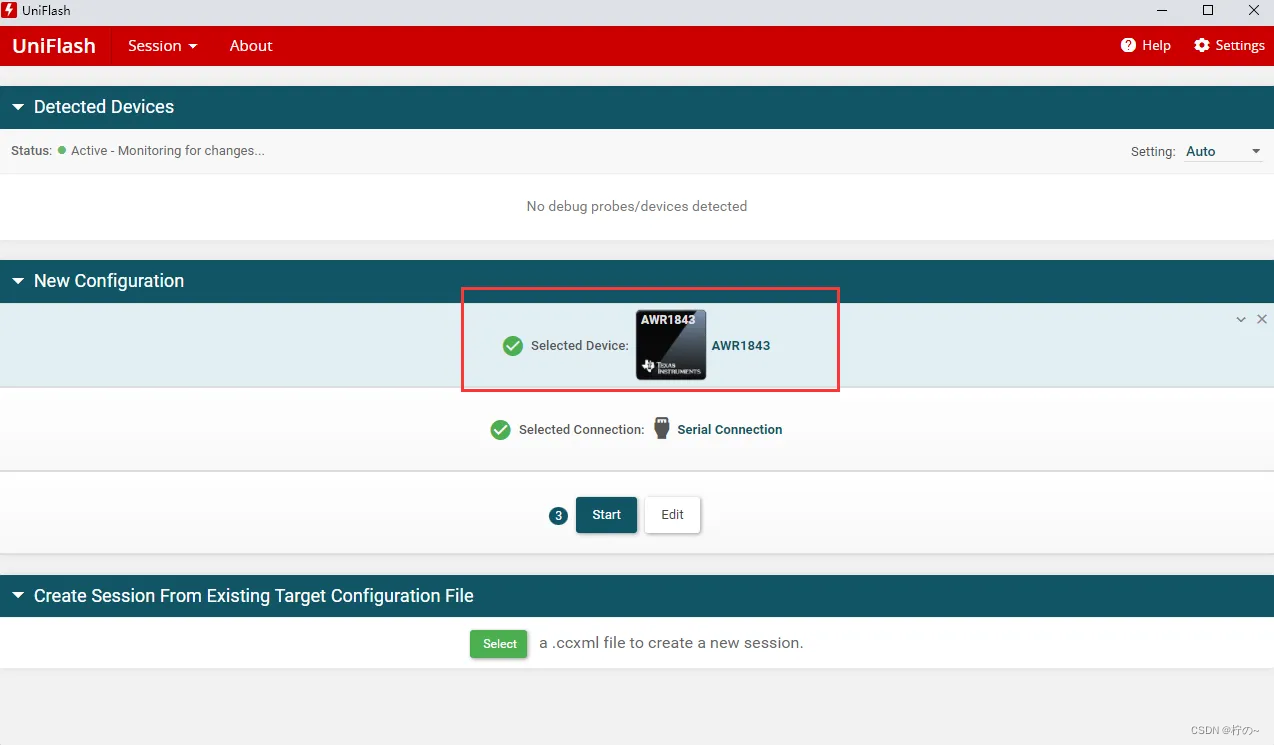Viewport: 1274px width, 745px height.
Task: Click the Start button
Action: (606, 515)
